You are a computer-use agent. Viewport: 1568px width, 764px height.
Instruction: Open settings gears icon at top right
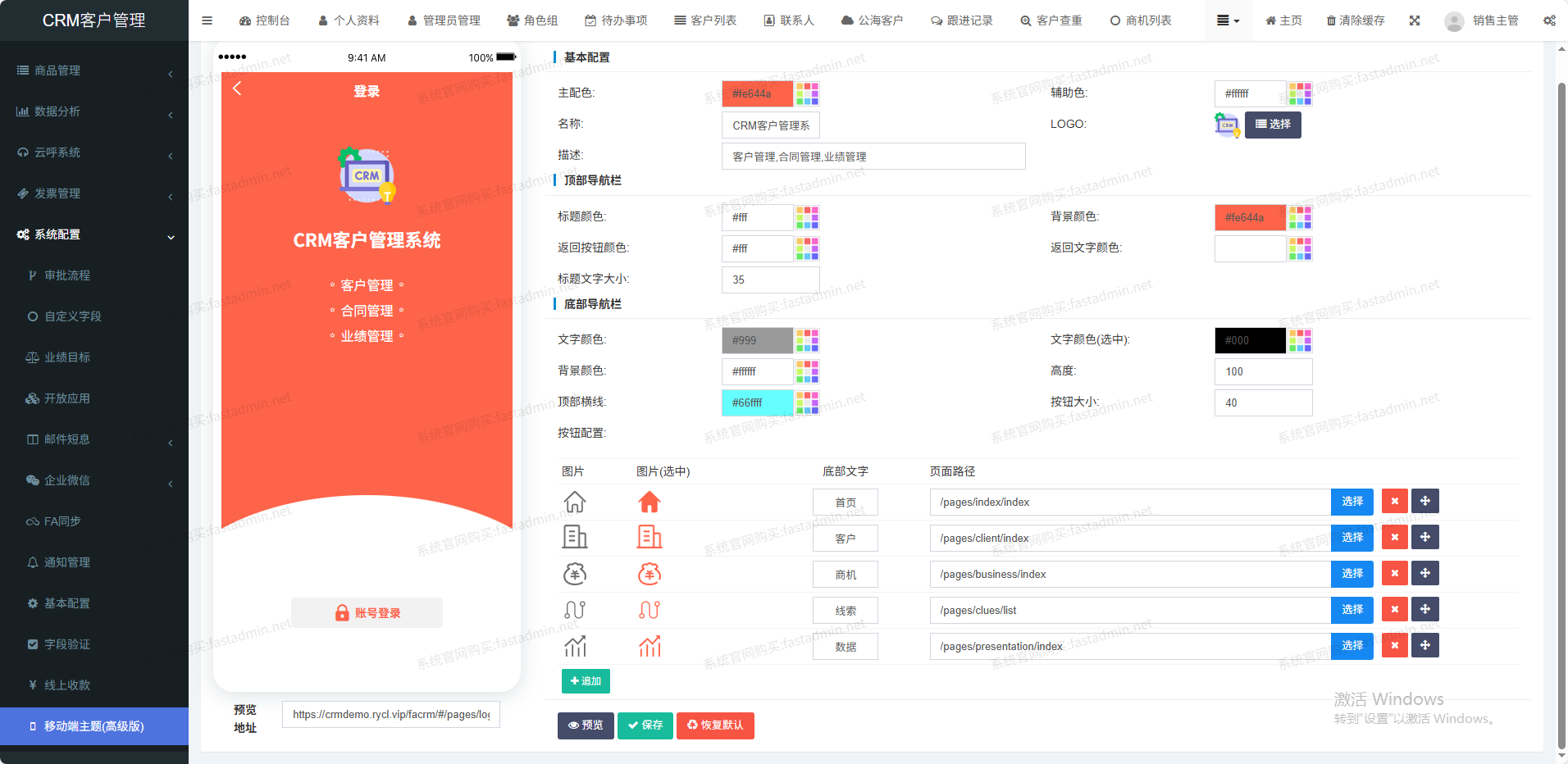click(x=1549, y=20)
